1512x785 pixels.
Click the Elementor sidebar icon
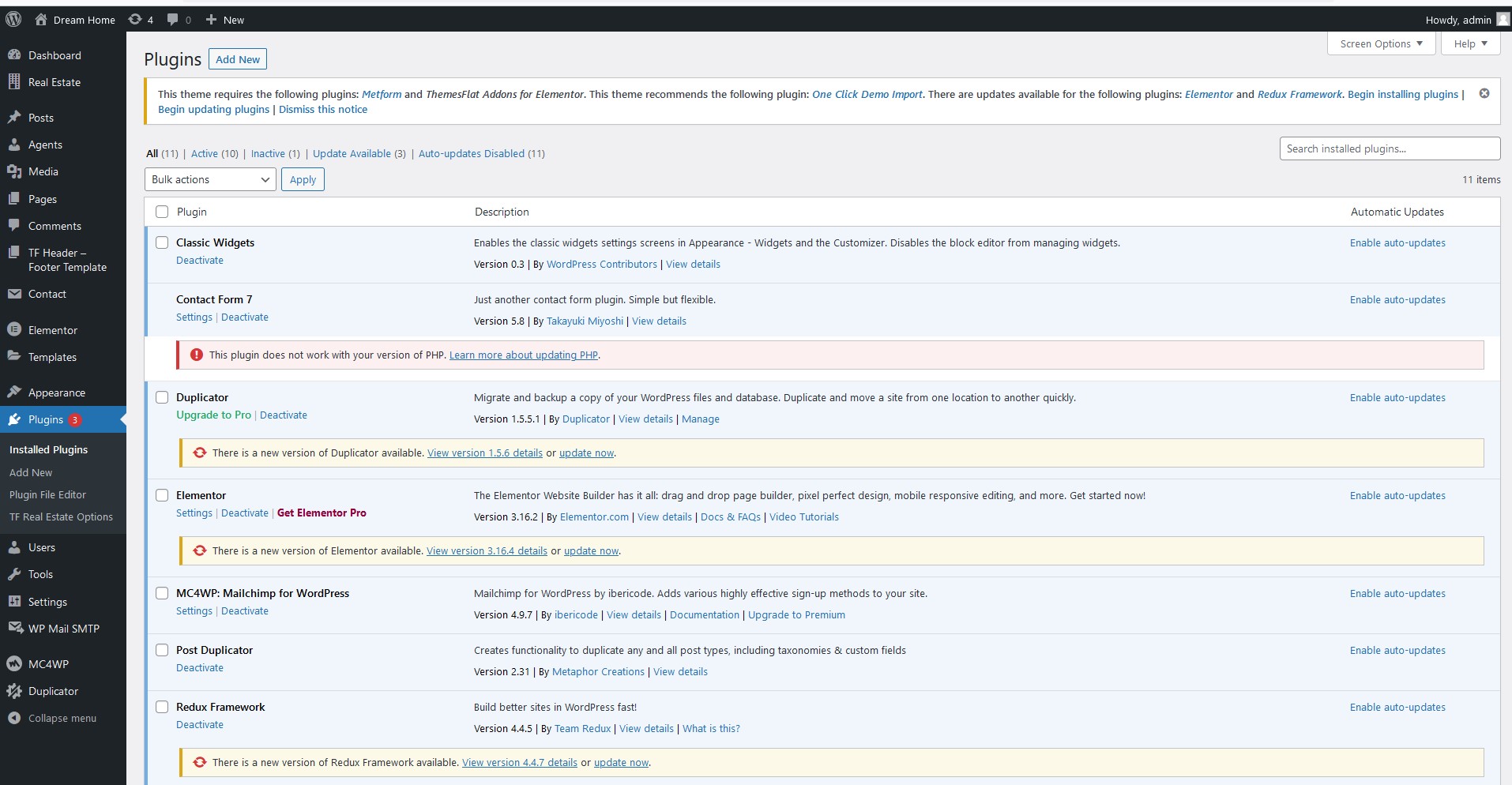[x=14, y=330]
